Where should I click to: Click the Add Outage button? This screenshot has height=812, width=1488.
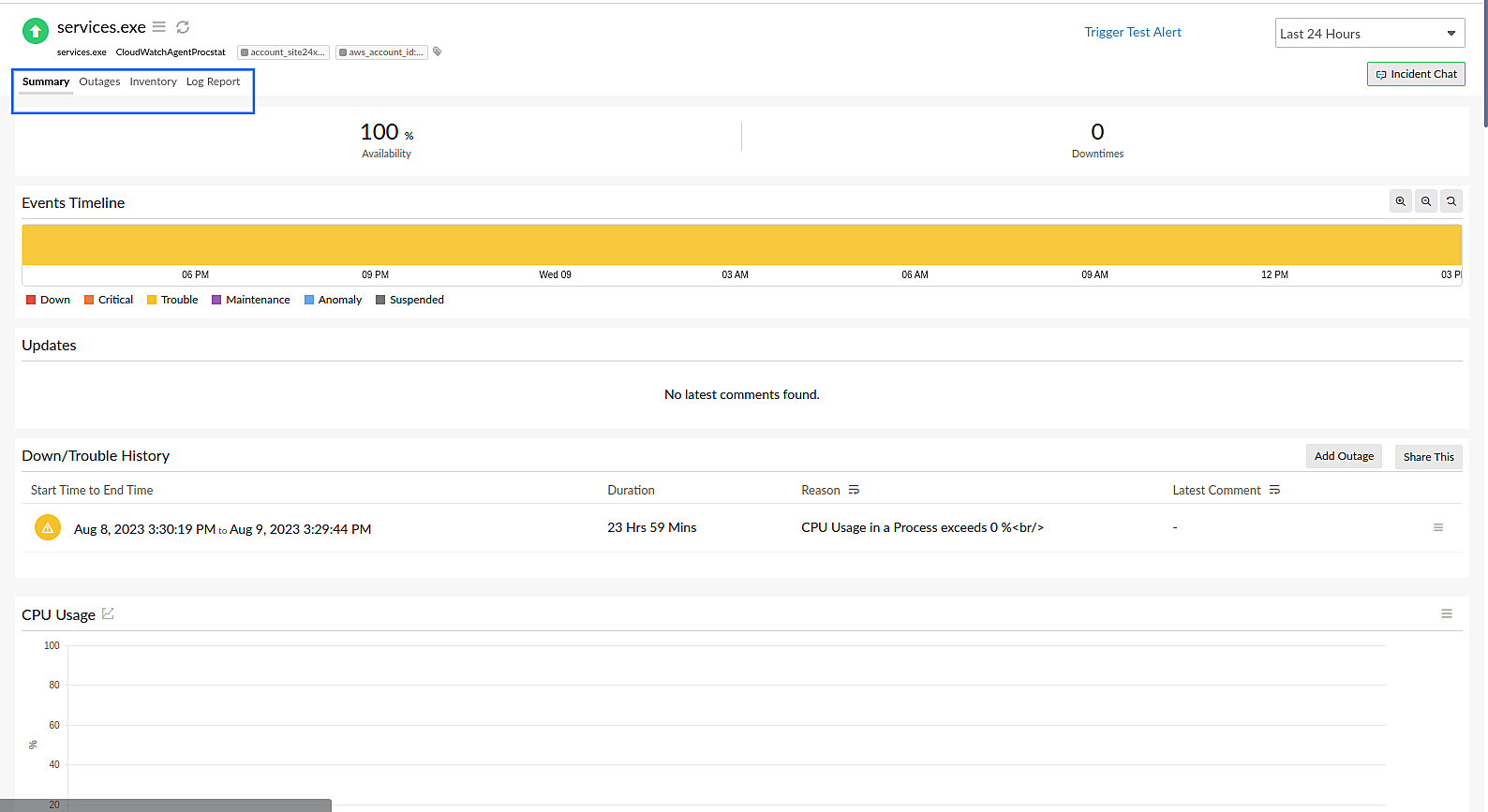coord(1343,456)
